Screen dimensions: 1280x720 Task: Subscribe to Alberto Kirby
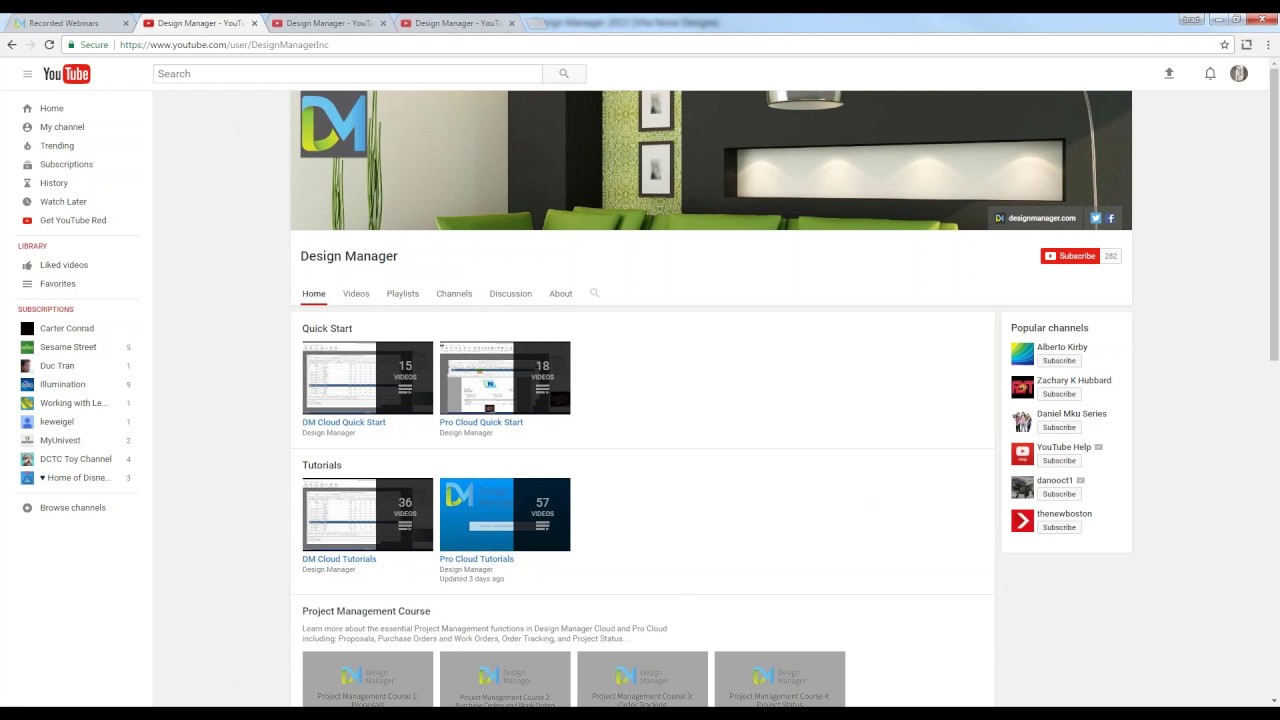coord(1059,361)
